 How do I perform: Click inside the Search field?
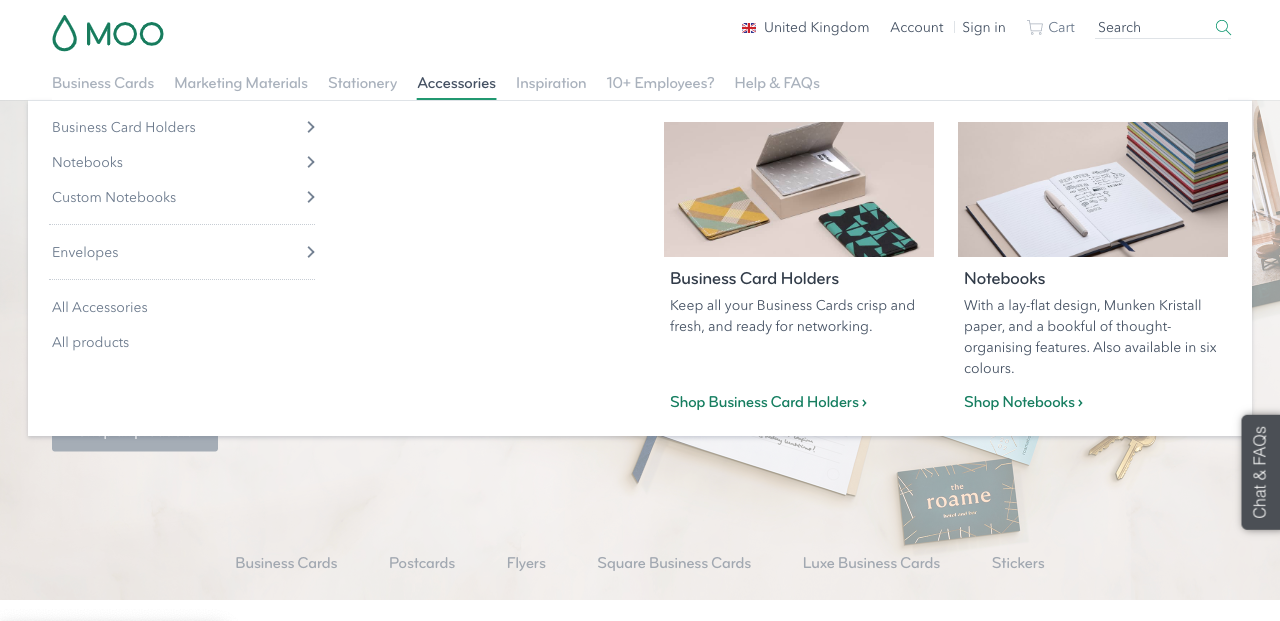1153,27
